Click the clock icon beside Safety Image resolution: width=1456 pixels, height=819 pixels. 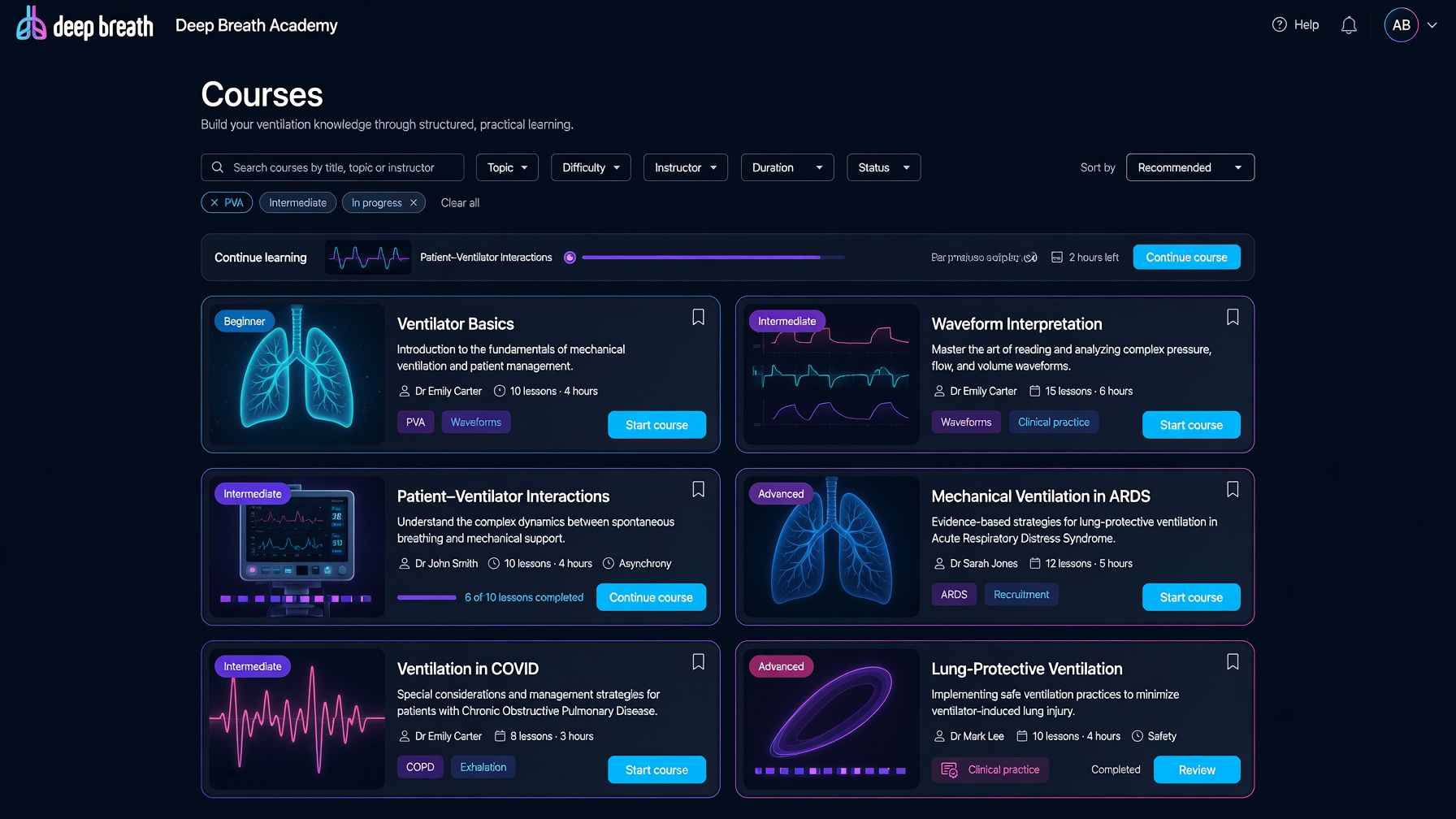pos(1137,736)
